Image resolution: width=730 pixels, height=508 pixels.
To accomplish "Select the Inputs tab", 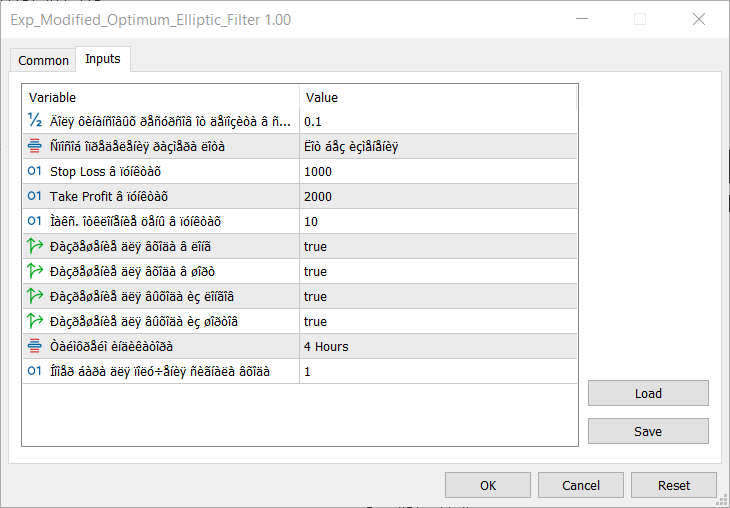I will click(102, 59).
